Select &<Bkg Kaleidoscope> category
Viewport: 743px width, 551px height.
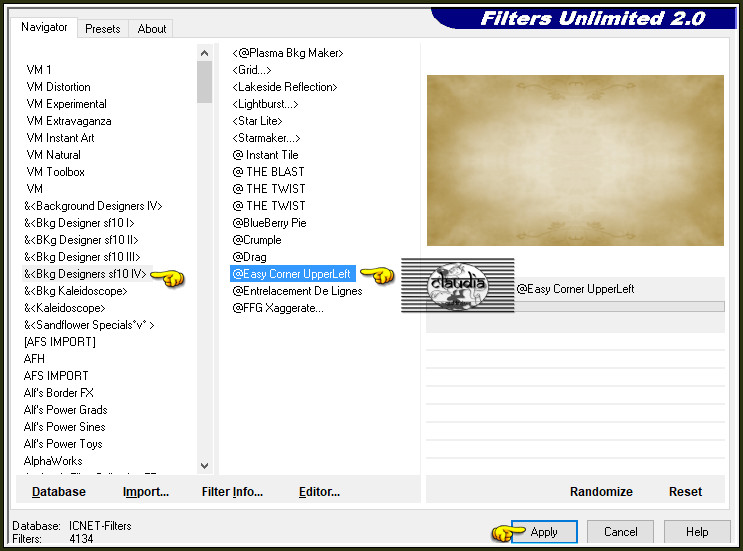click(76, 291)
